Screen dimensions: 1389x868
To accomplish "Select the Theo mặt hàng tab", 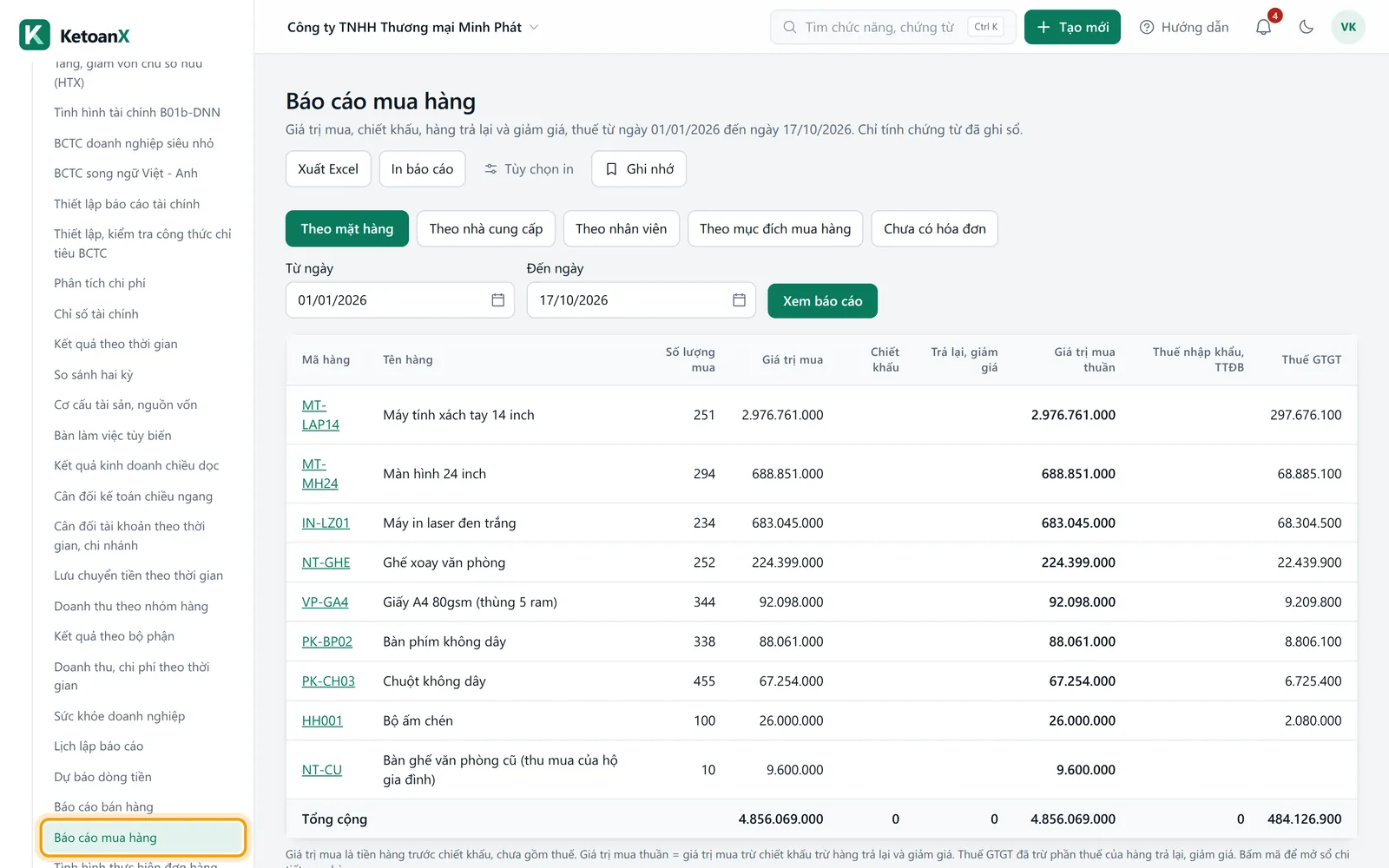I will [347, 228].
